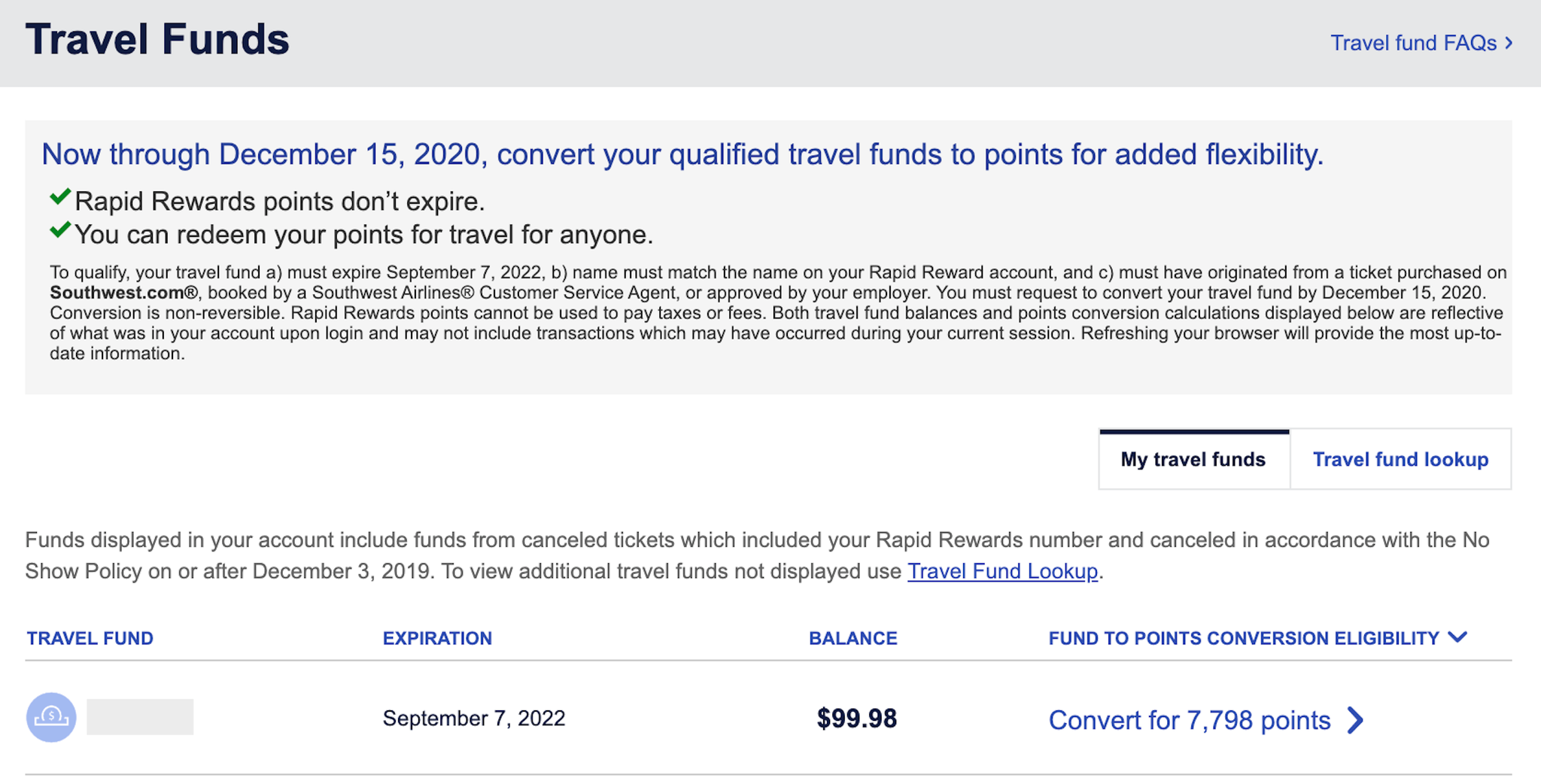Open the Travel Fund Lookup link
The height and width of the screenshot is (784, 1541).
pos(1002,572)
